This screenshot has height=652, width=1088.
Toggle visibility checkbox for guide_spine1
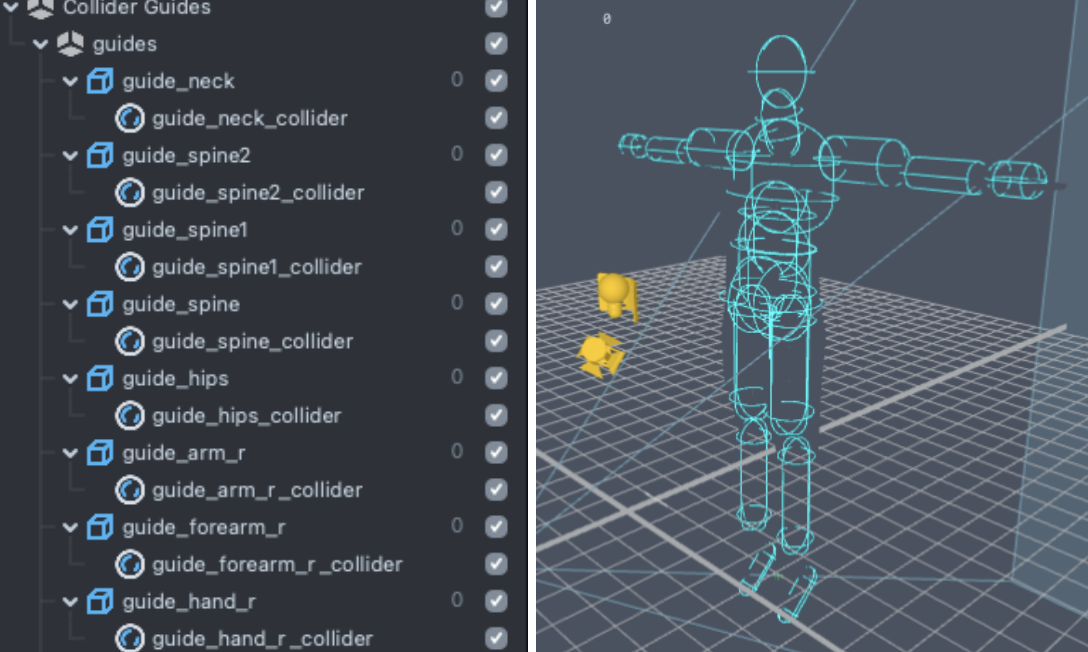pos(496,229)
